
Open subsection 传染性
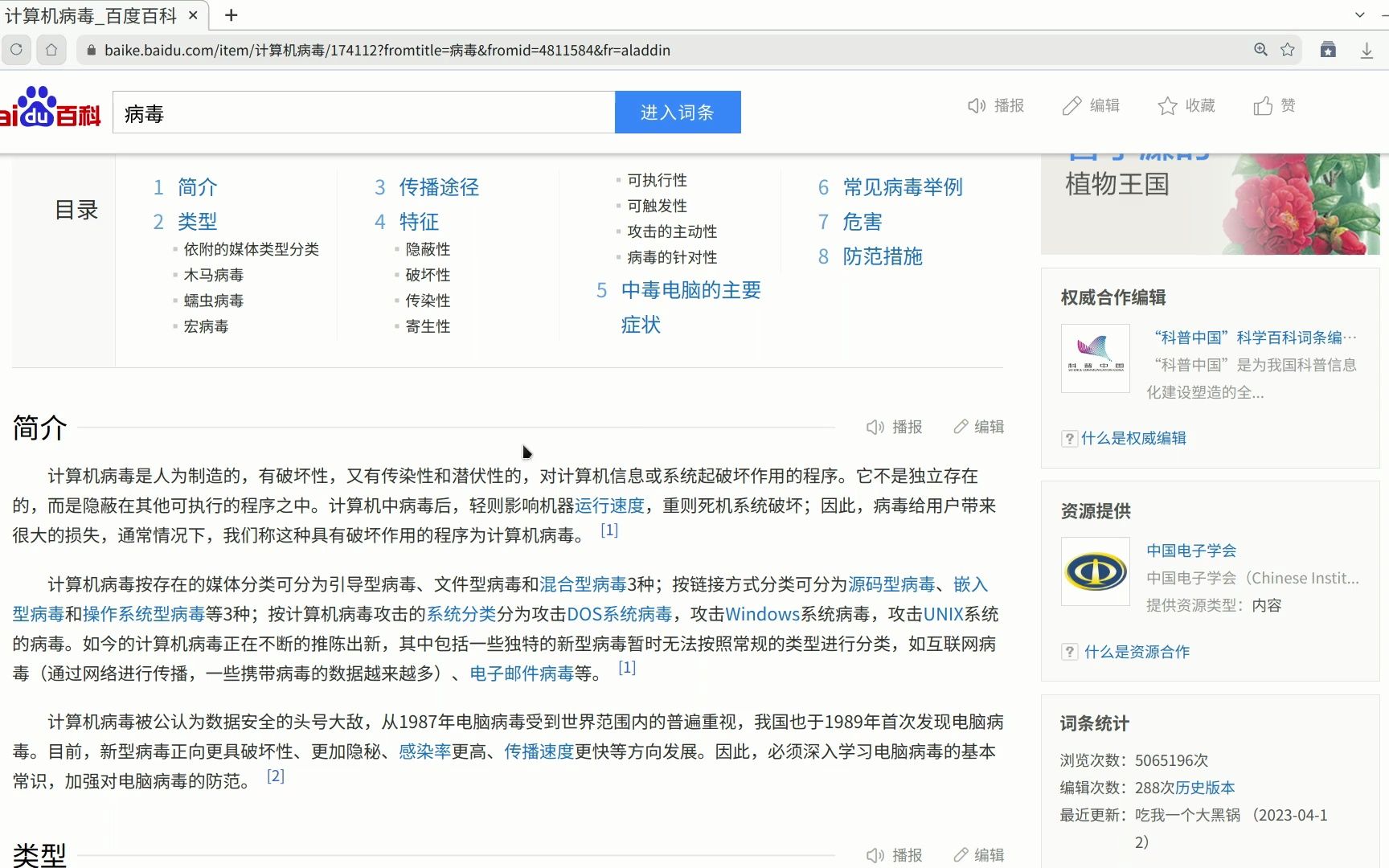coord(428,301)
